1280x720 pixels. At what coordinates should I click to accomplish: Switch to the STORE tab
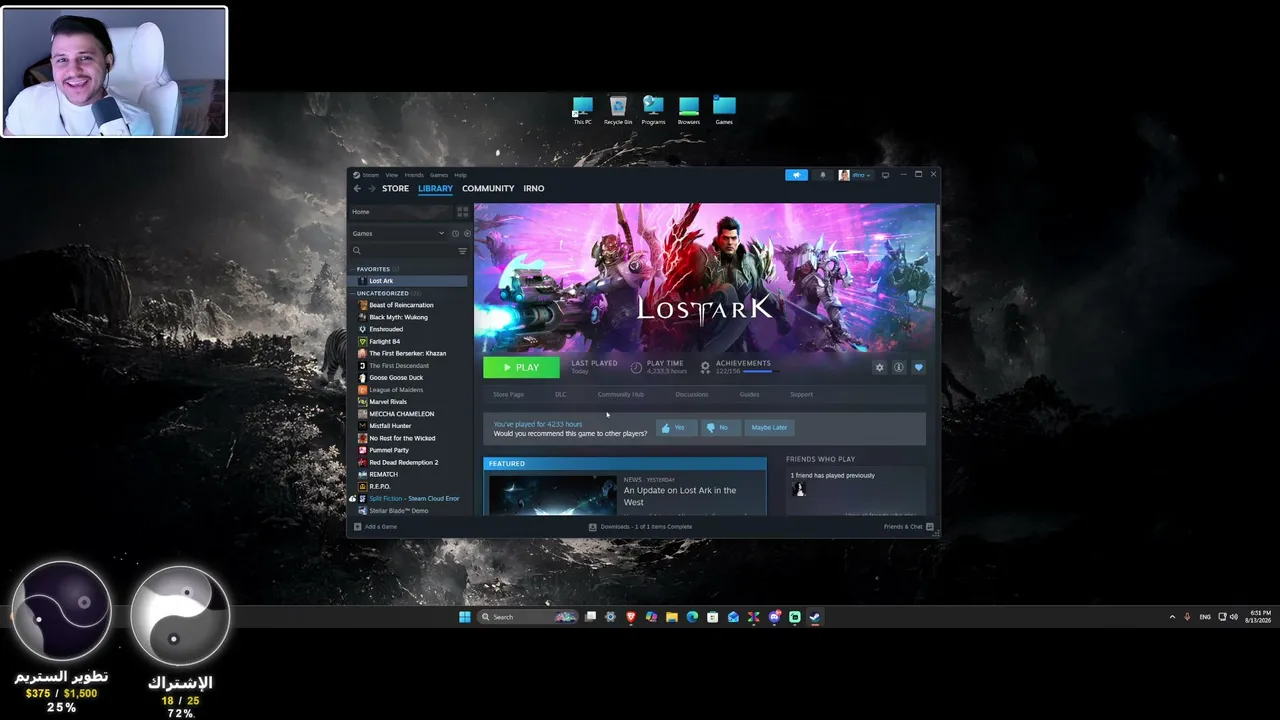coord(395,188)
